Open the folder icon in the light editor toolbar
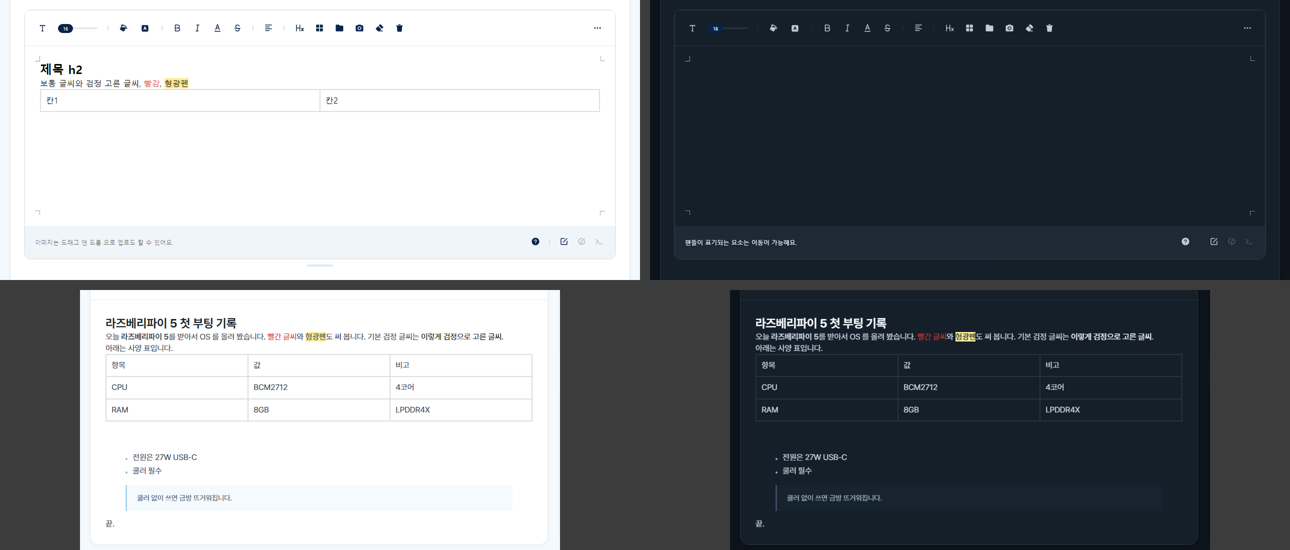This screenshot has height=550, width=1290. pyautogui.click(x=339, y=28)
